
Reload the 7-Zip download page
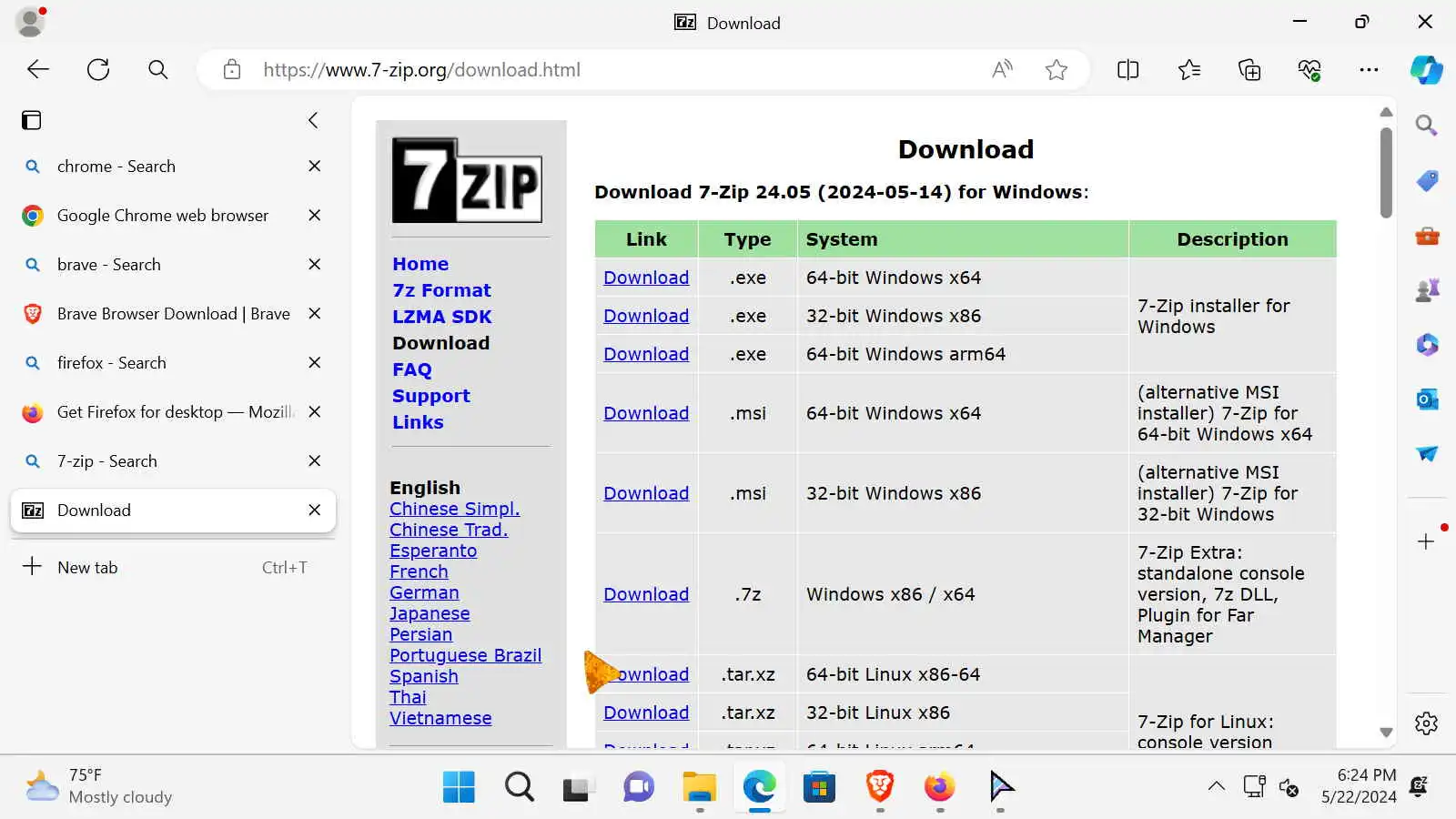click(x=98, y=70)
